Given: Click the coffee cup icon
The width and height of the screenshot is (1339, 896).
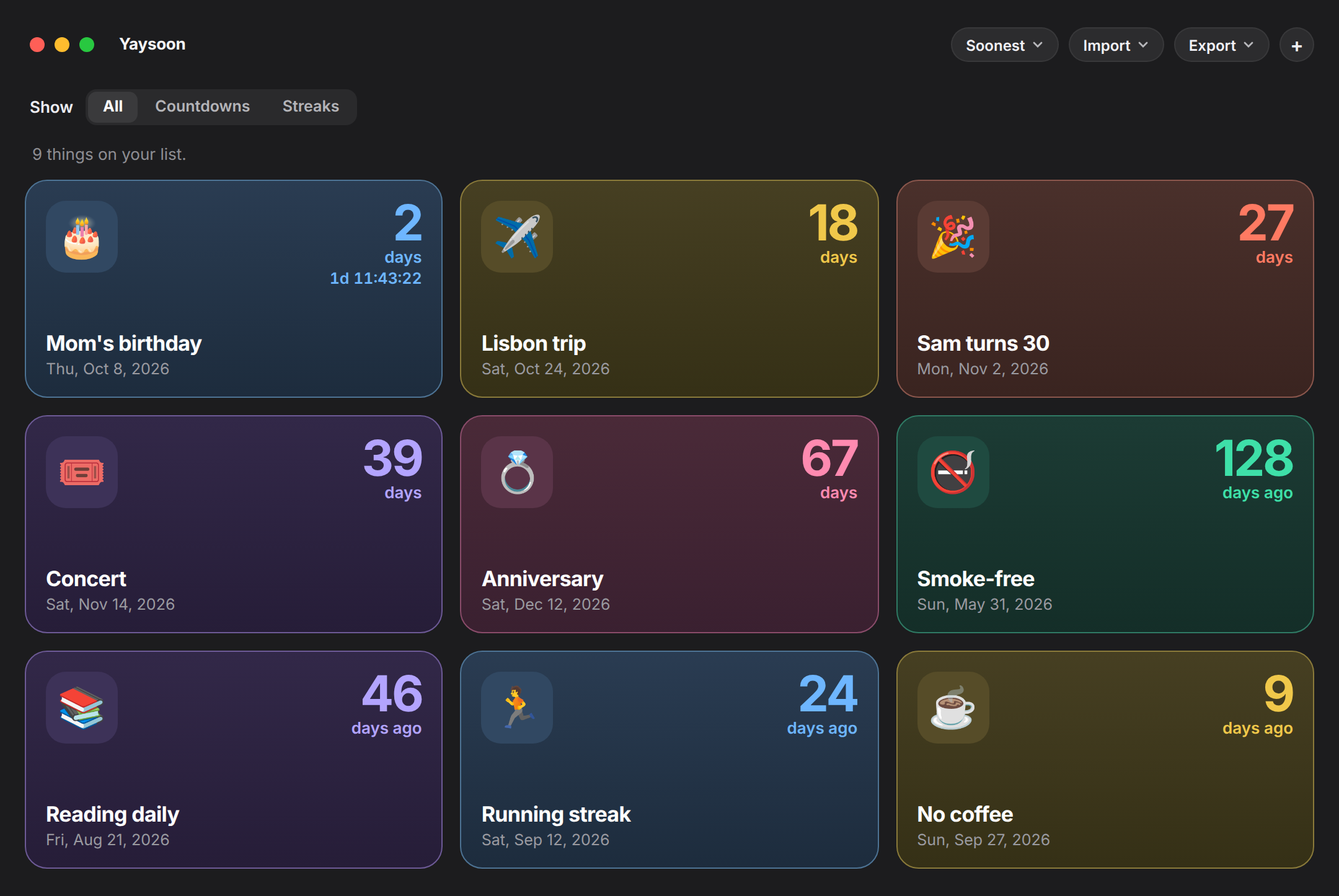Looking at the screenshot, I should (953, 708).
